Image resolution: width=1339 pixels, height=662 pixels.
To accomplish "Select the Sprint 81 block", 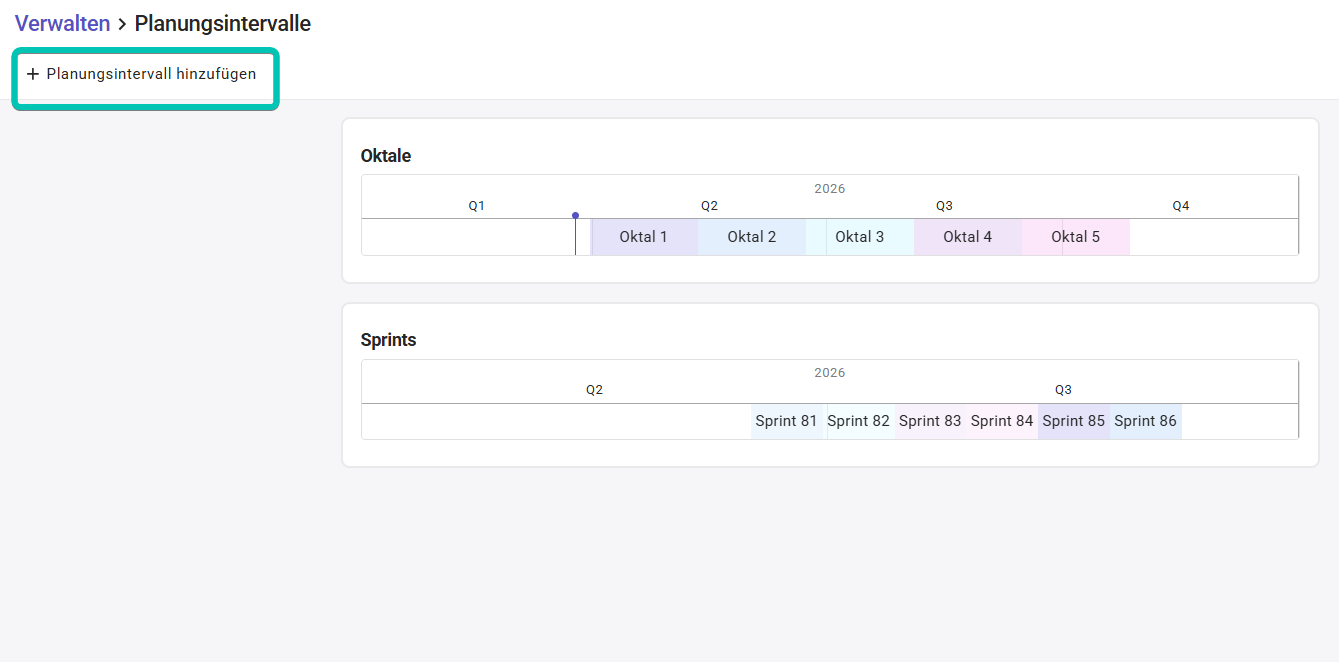I will pos(786,421).
